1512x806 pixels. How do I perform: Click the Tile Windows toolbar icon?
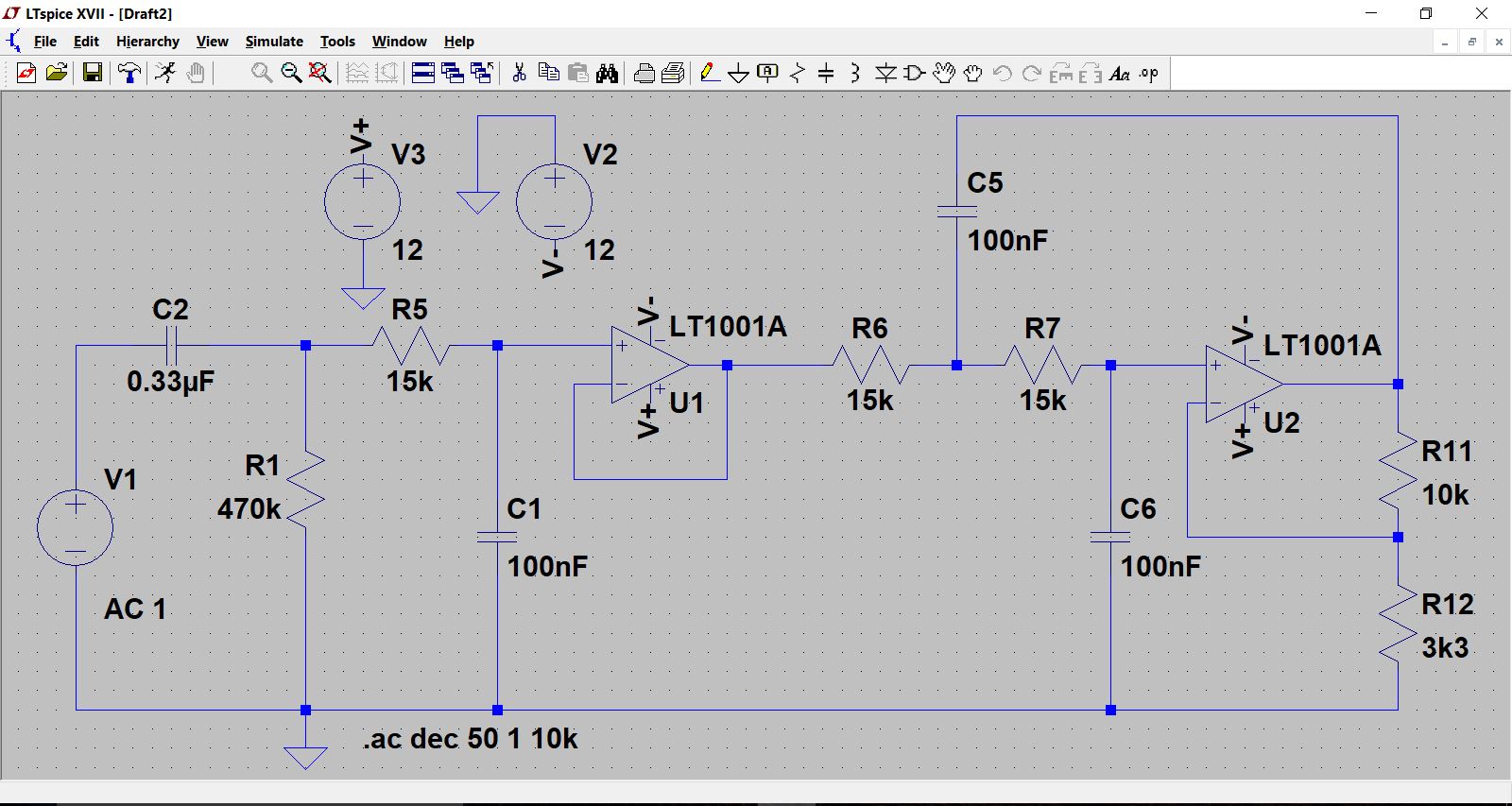point(423,73)
